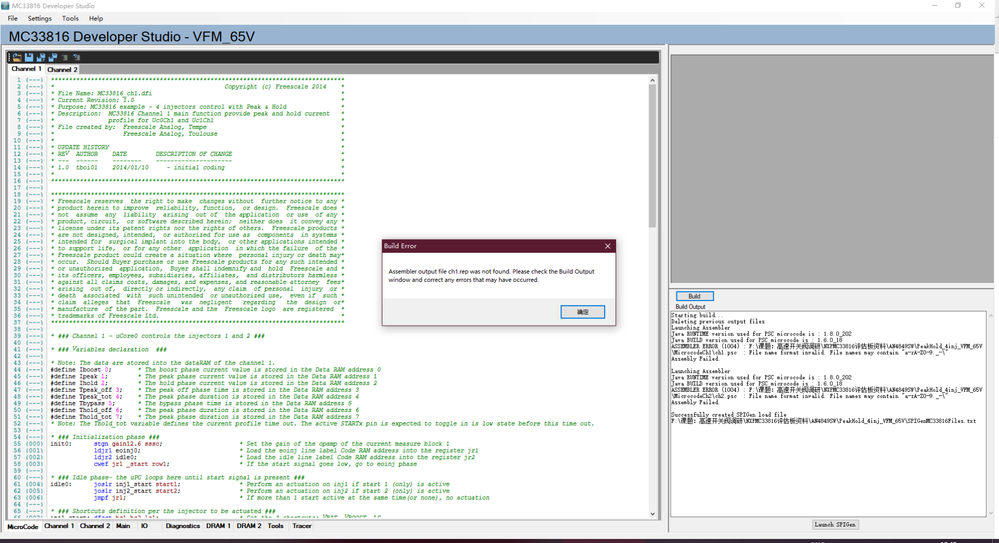
Task: Click the second double-floppy save toolbar icon
Action: coord(53,57)
